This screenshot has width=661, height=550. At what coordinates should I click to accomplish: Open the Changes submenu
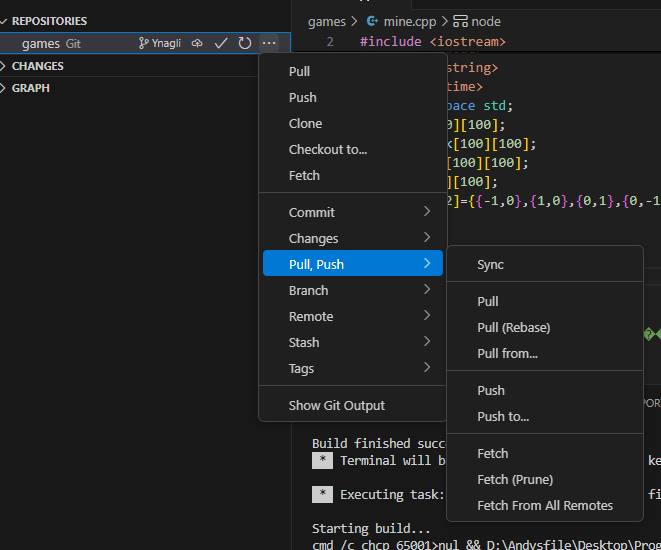(352, 239)
